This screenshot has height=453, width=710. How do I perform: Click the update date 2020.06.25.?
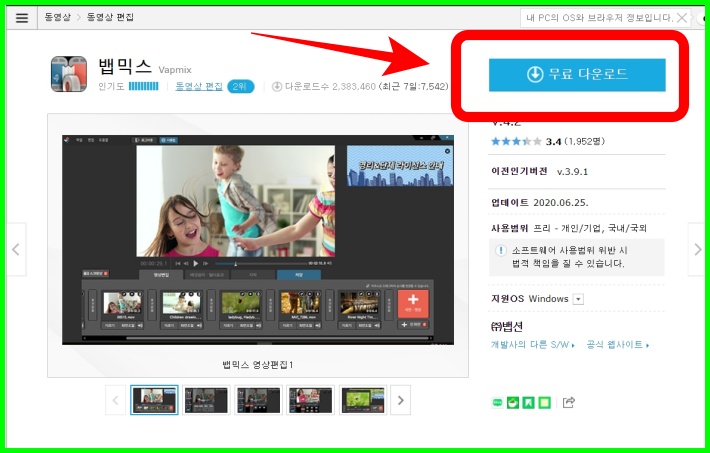[561, 202]
